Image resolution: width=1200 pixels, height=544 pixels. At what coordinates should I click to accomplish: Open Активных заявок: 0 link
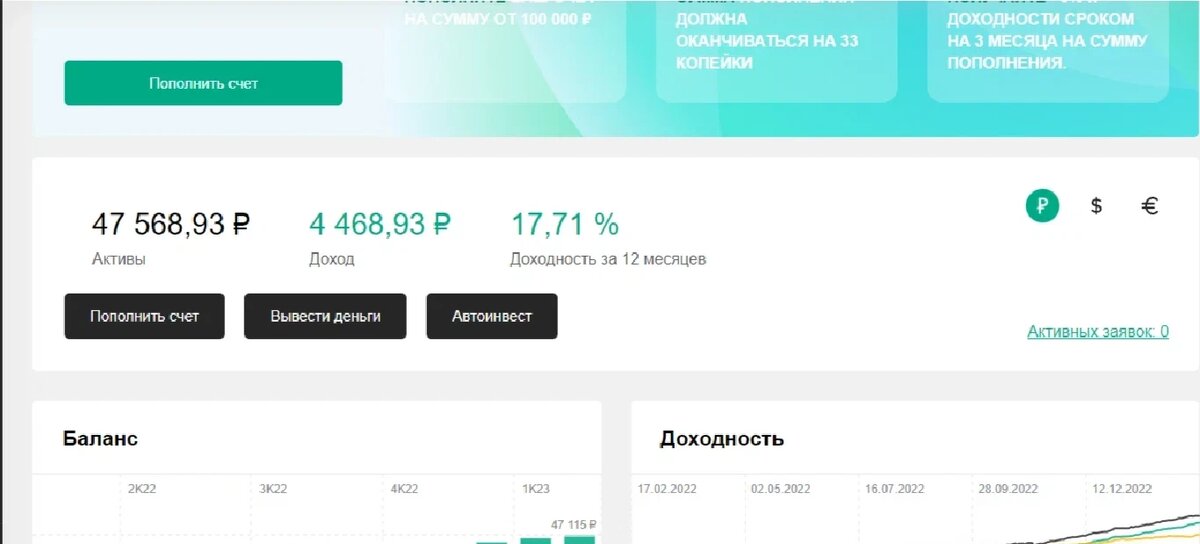point(1098,332)
